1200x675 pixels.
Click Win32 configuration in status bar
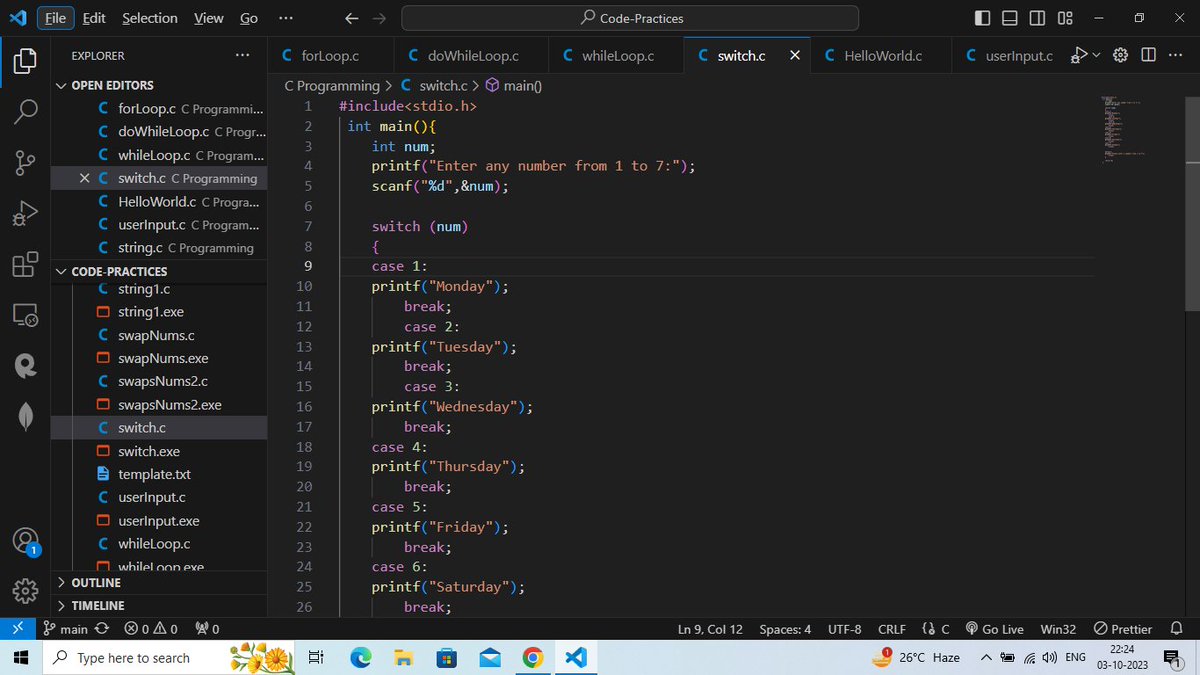coord(1058,629)
